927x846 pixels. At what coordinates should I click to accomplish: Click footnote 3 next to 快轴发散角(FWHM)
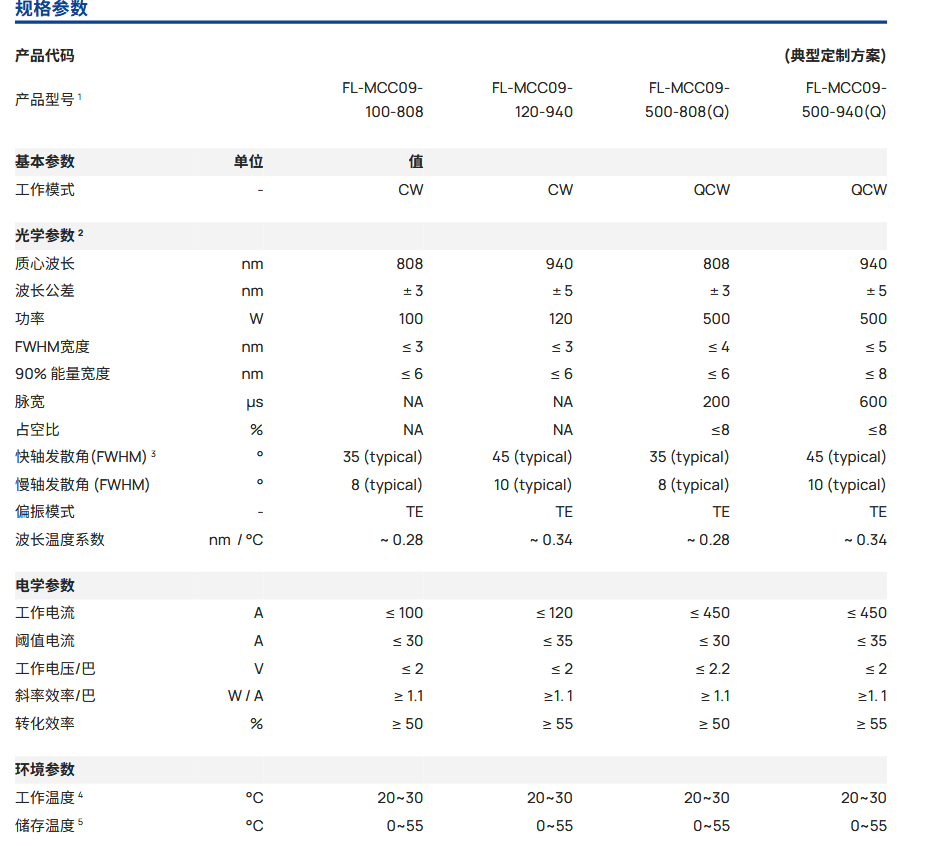tap(153, 454)
